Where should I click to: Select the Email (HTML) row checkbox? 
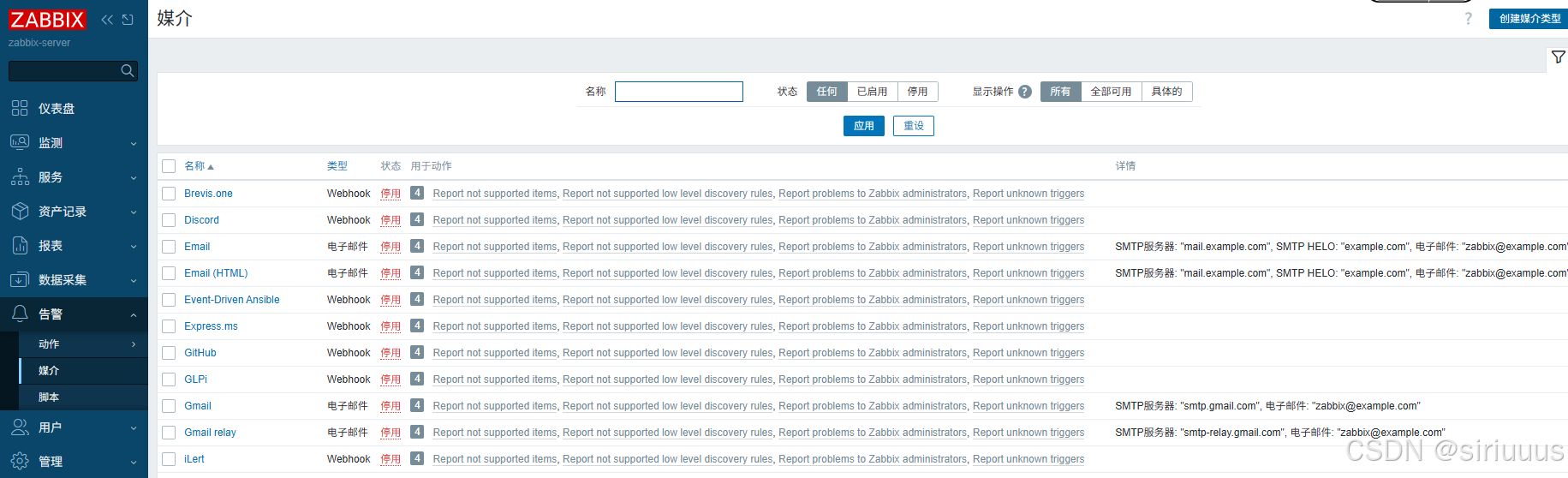169,273
